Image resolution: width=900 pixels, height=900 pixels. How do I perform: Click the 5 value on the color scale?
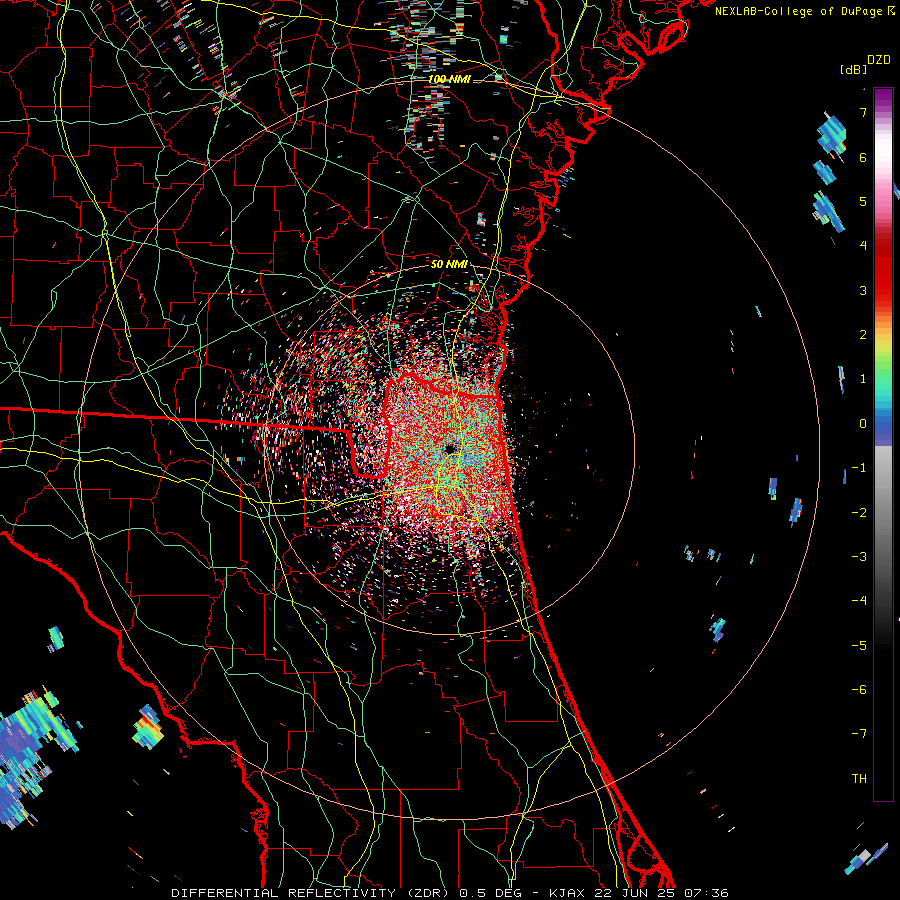click(x=863, y=201)
